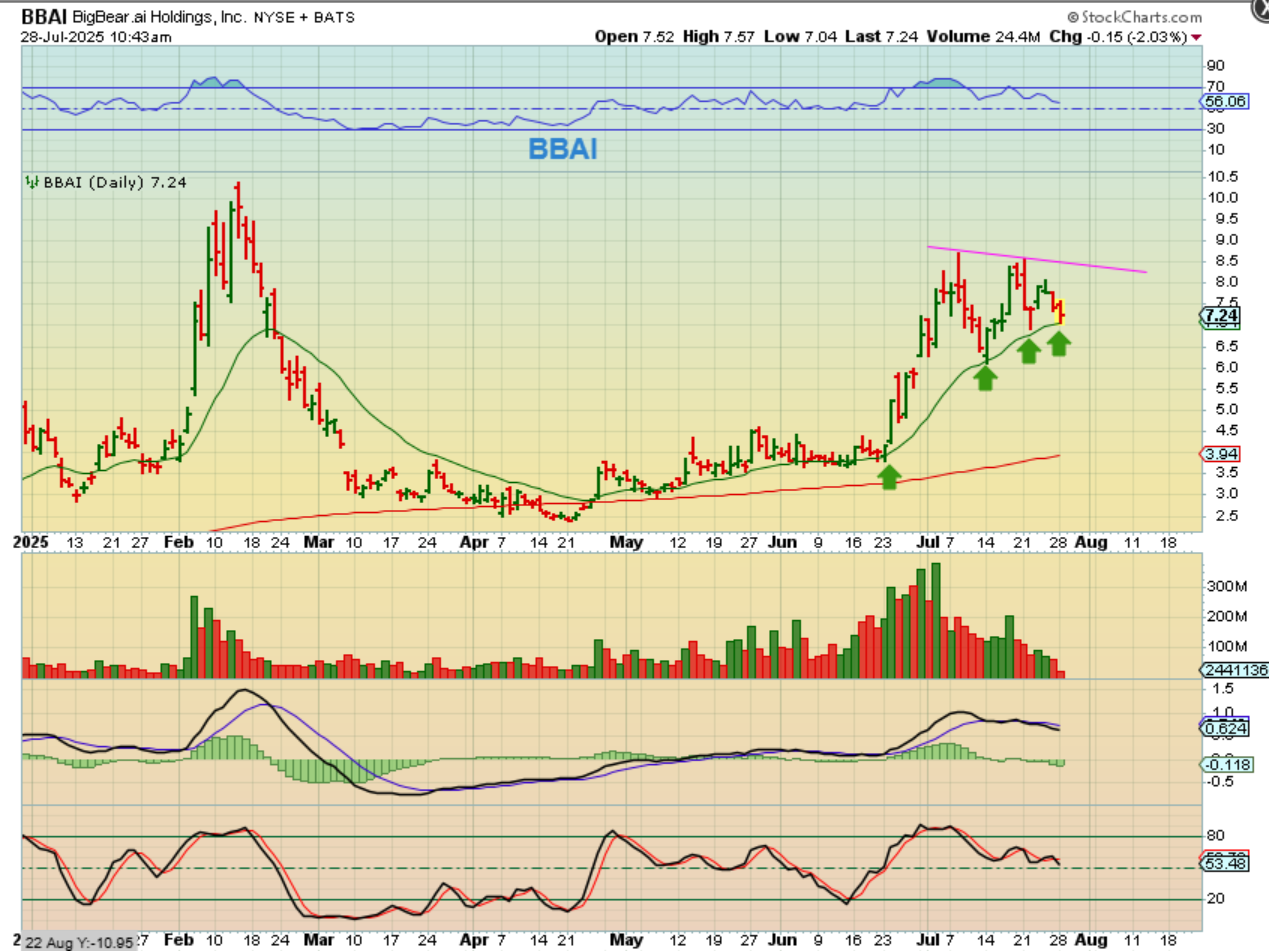Click the Open 7.52 value
The width and height of the screenshot is (1269, 951).
click(637, 37)
